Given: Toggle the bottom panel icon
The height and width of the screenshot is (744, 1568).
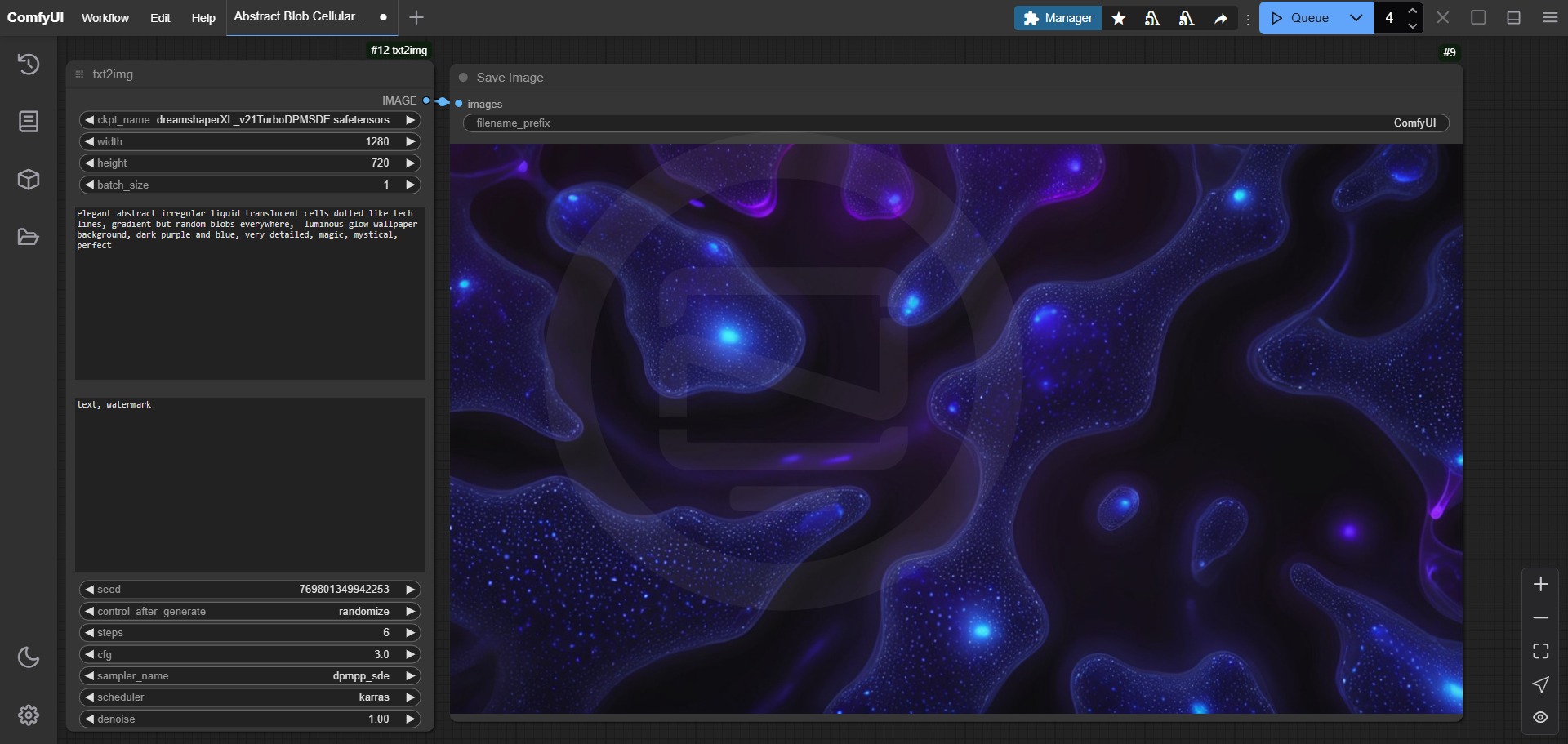Looking at the screenshot, I should coord(1513,18).
